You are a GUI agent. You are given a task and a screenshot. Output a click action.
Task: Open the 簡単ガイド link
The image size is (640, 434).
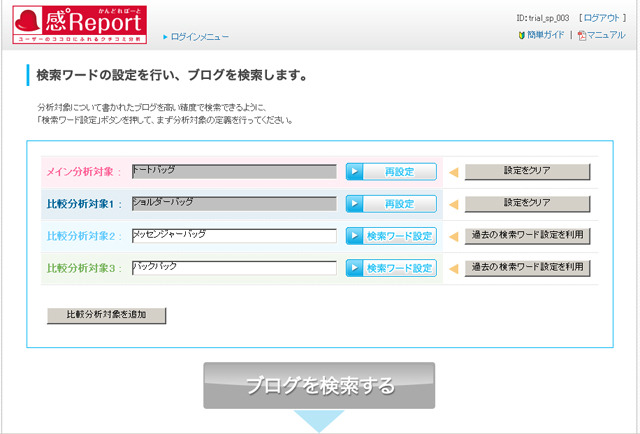pos(545,35)
